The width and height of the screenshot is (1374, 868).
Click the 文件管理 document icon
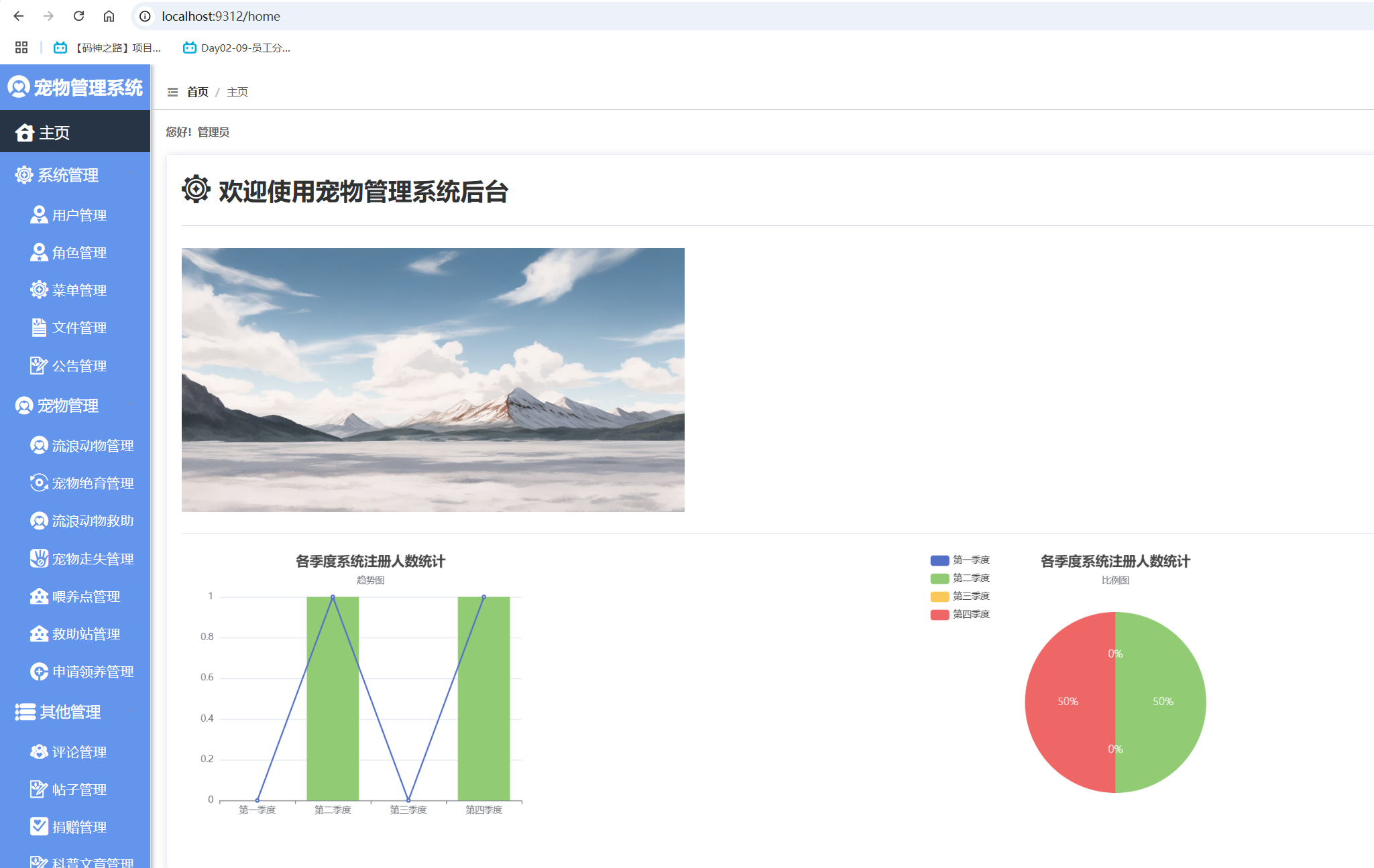coord(39,328)
